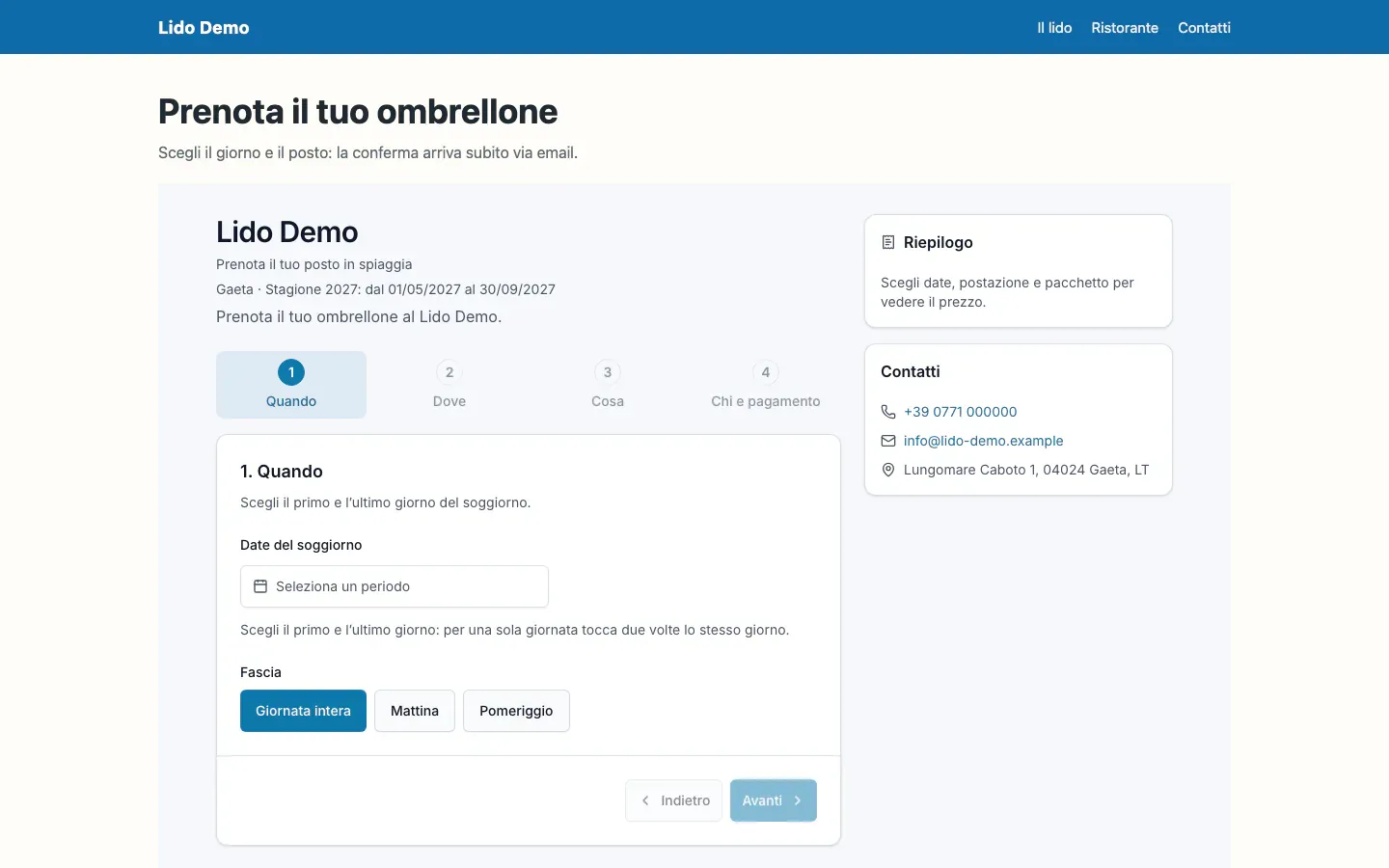Go to step 1 Quando

click(291, 385)
